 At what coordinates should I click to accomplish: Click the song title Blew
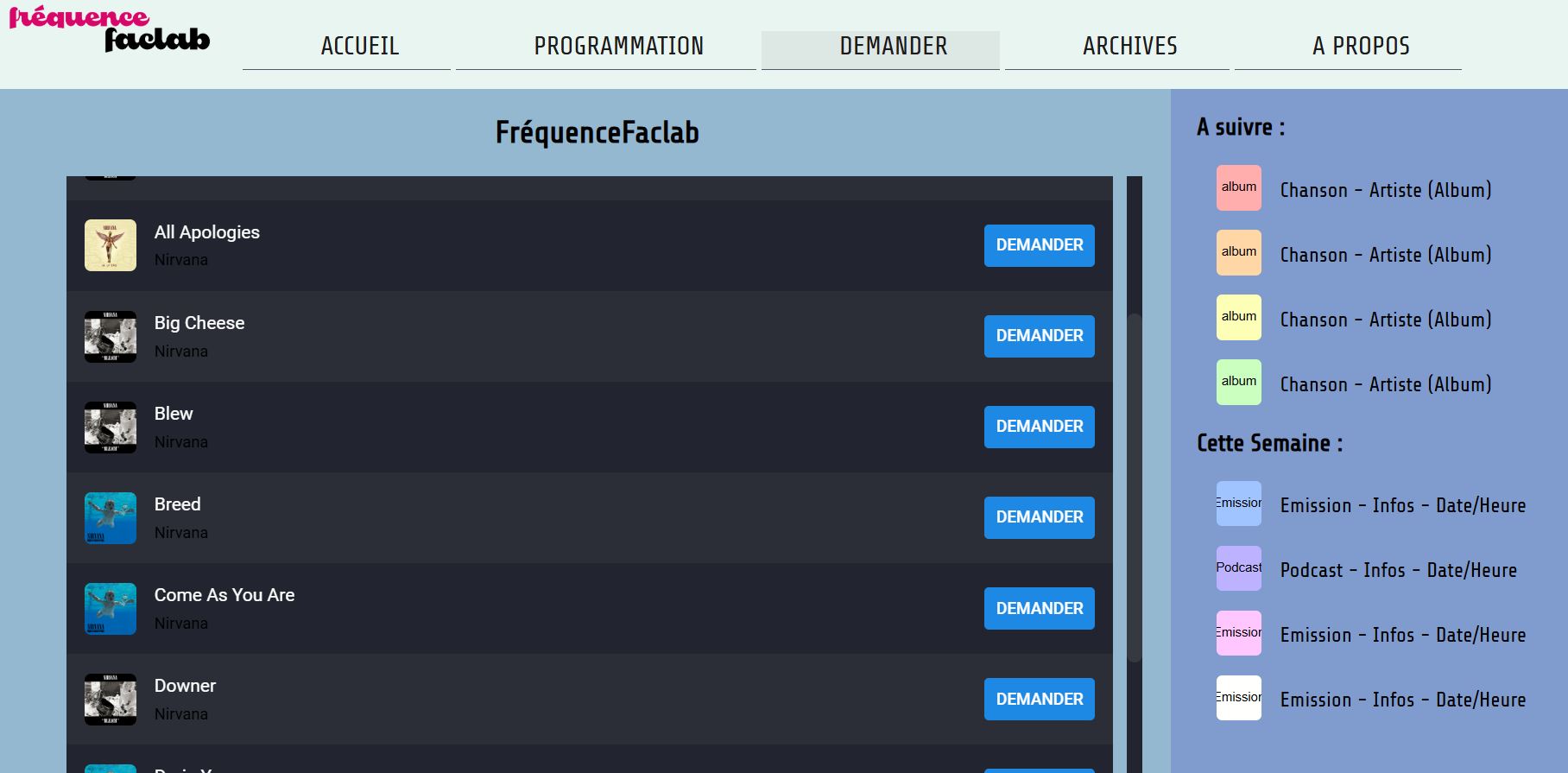coord(174,414)
